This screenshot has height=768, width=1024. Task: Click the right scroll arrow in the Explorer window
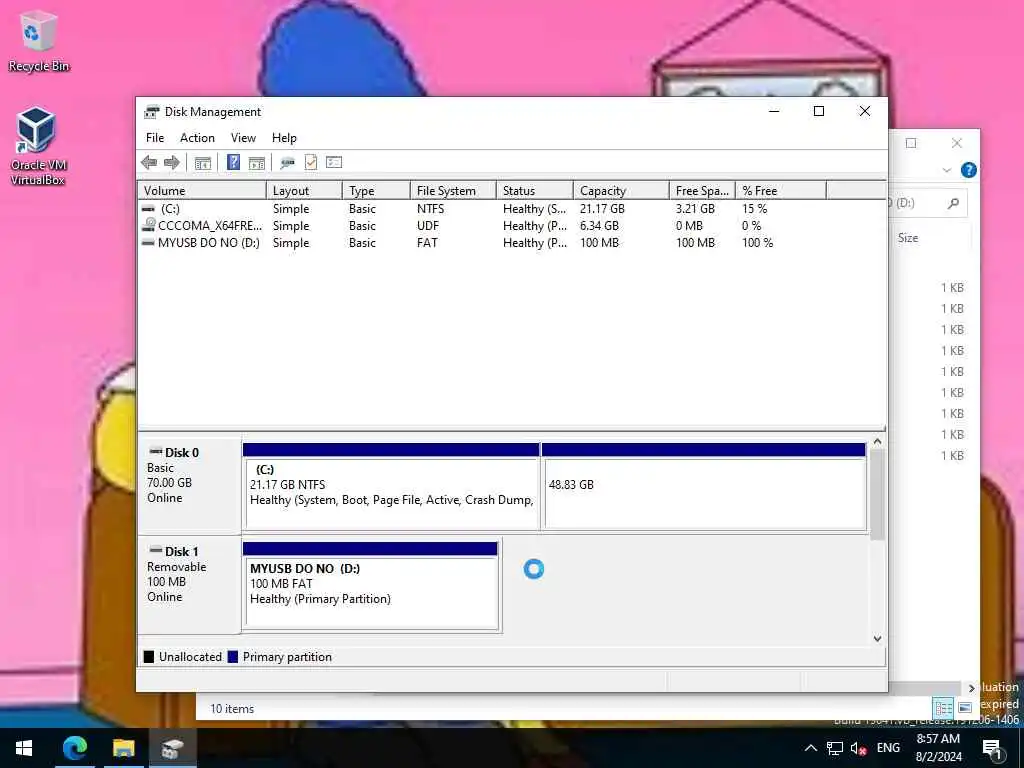point(971,688)
